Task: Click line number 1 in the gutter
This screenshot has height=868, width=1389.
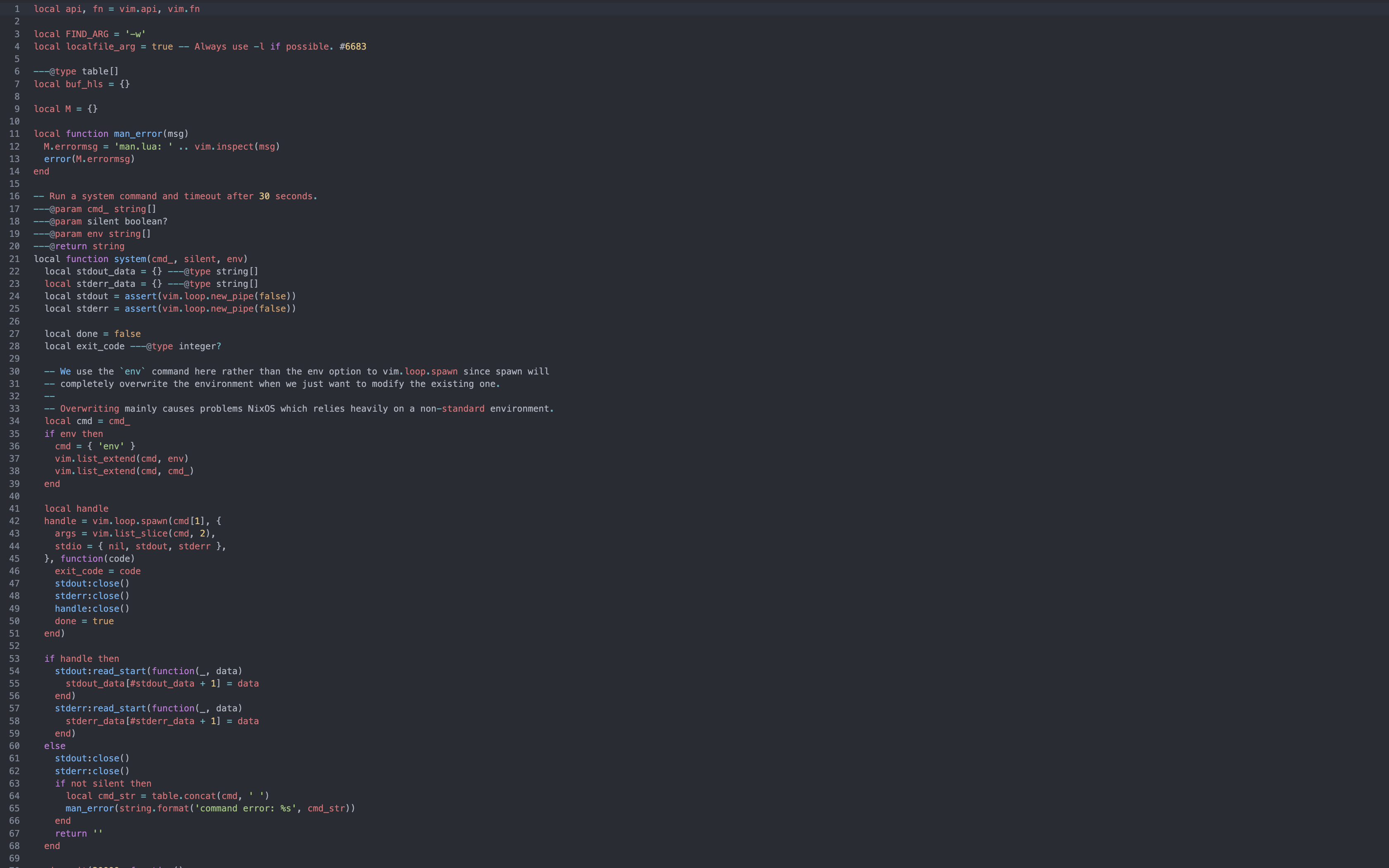Action: 17,9
